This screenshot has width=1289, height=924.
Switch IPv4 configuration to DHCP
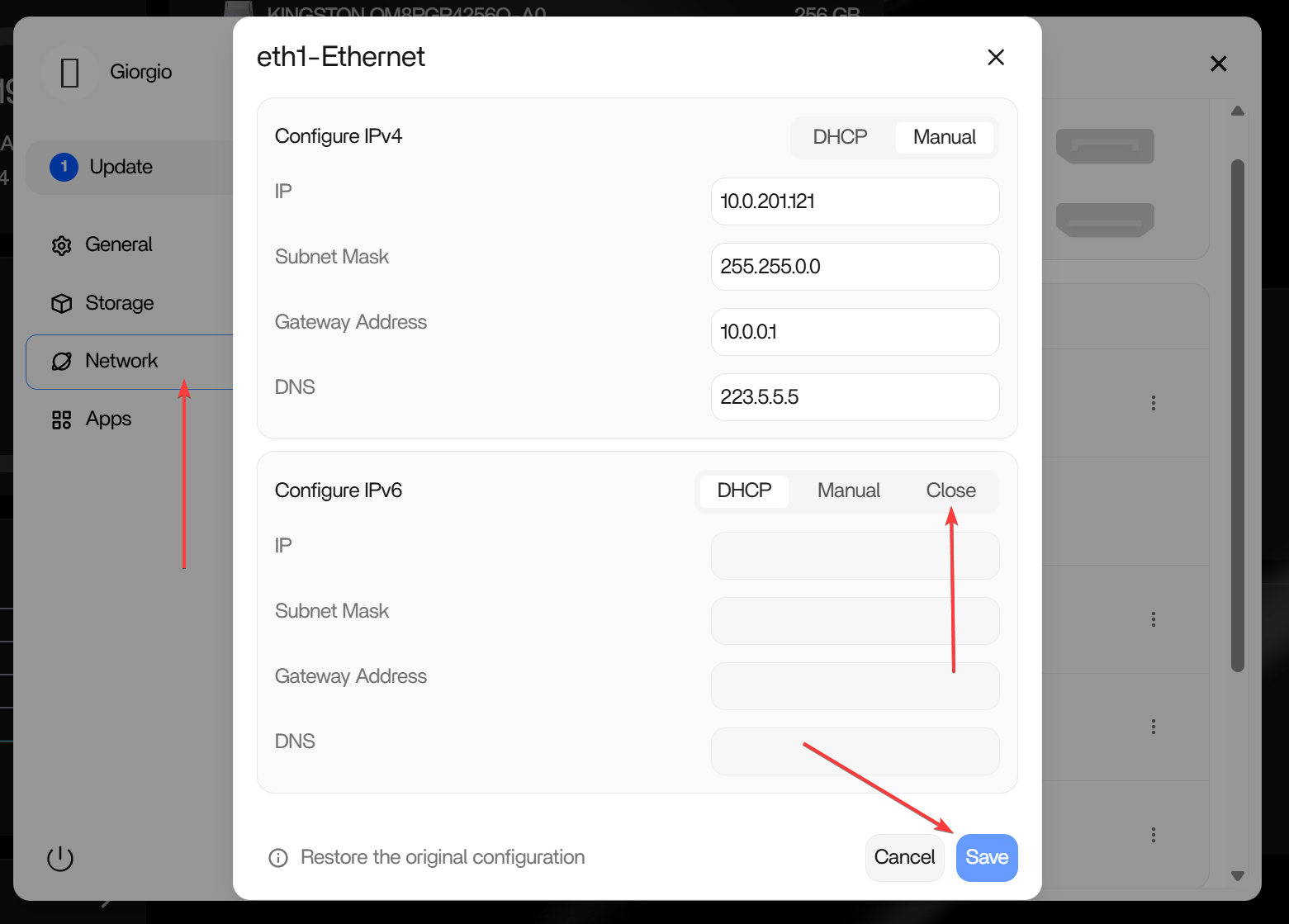841,137
